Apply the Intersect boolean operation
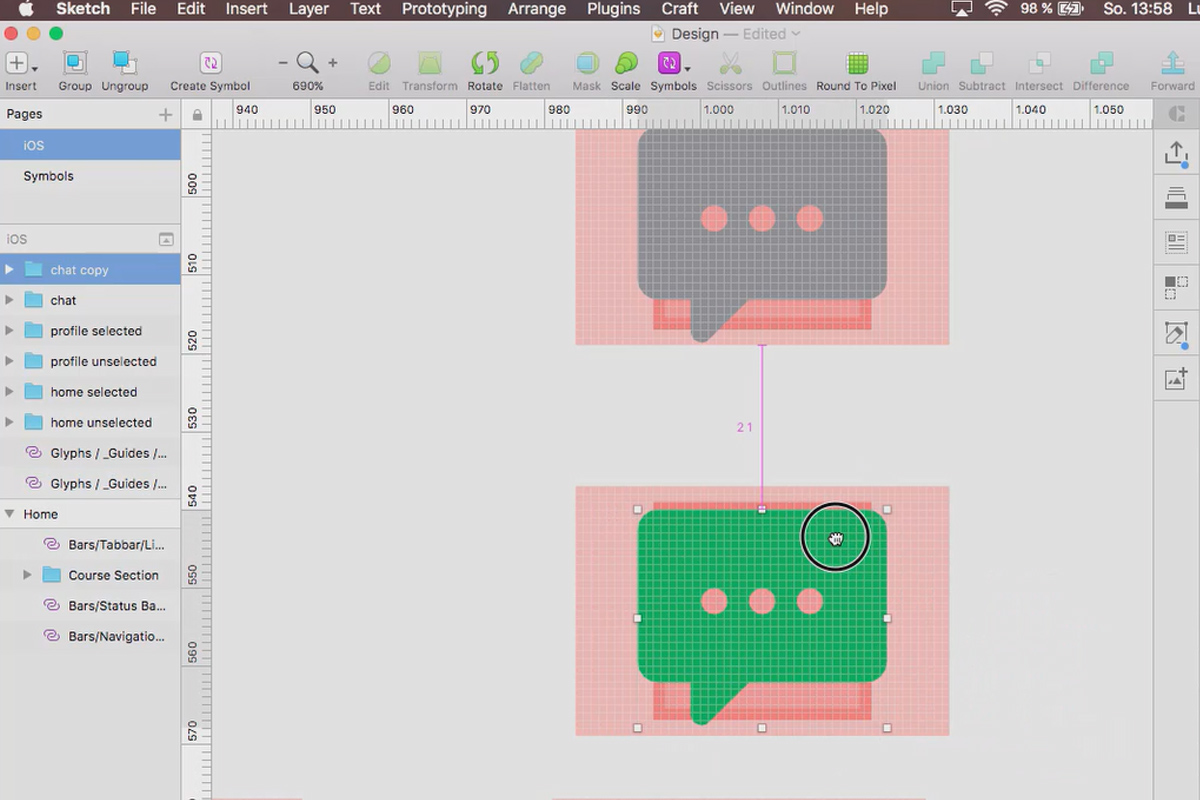The height and width of the screenshot is (800, 1200). 1039,64
